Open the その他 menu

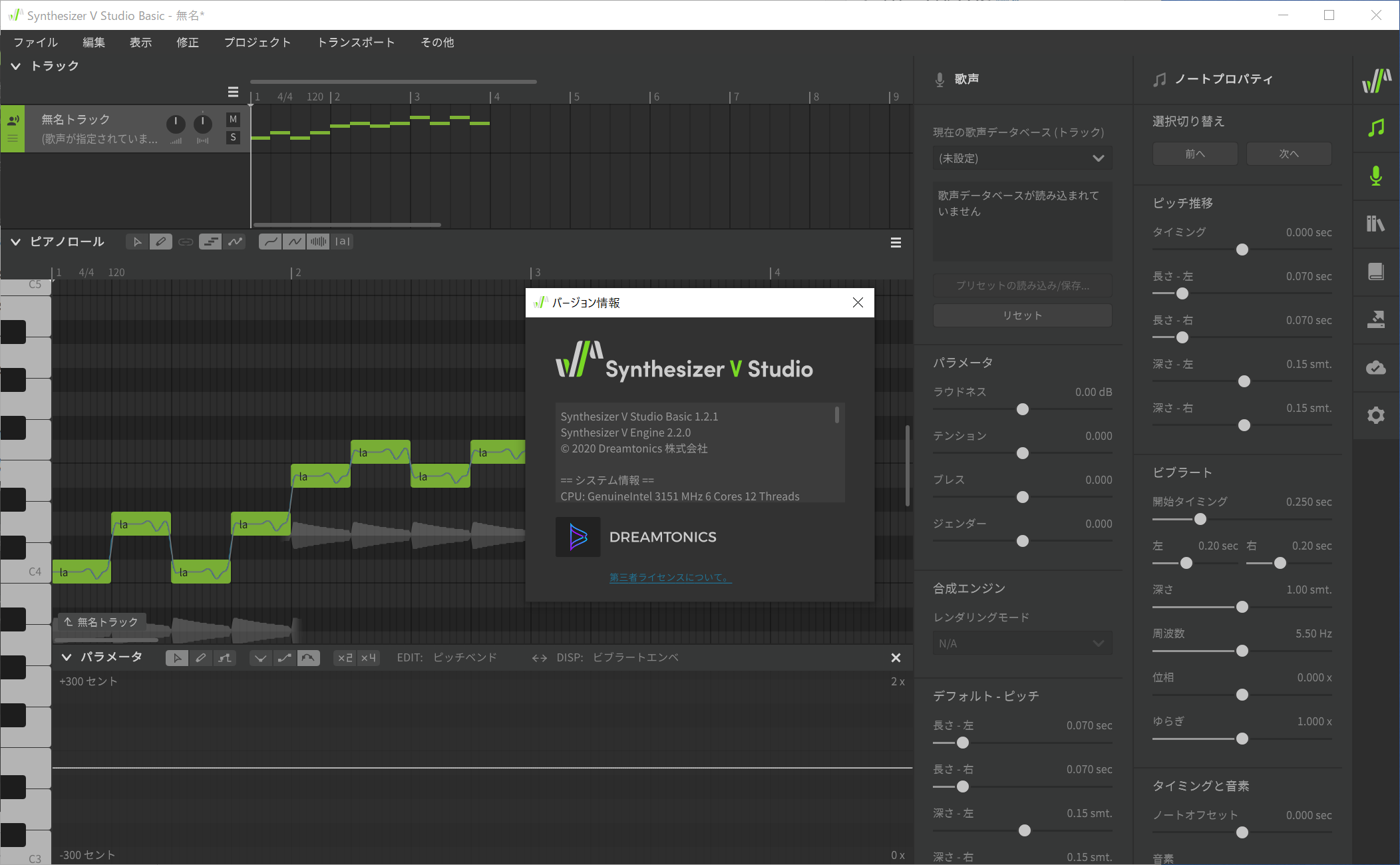[437, 43]
